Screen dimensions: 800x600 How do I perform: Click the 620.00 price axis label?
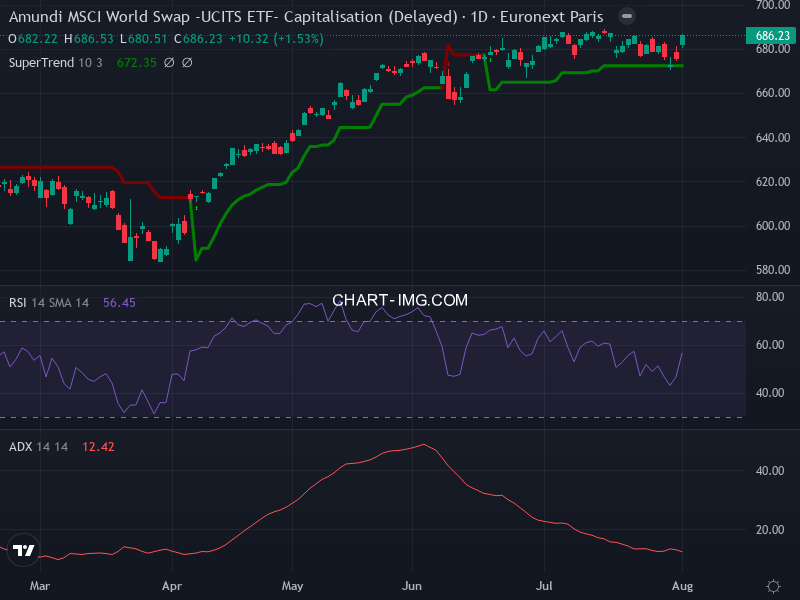coord(773,182)
